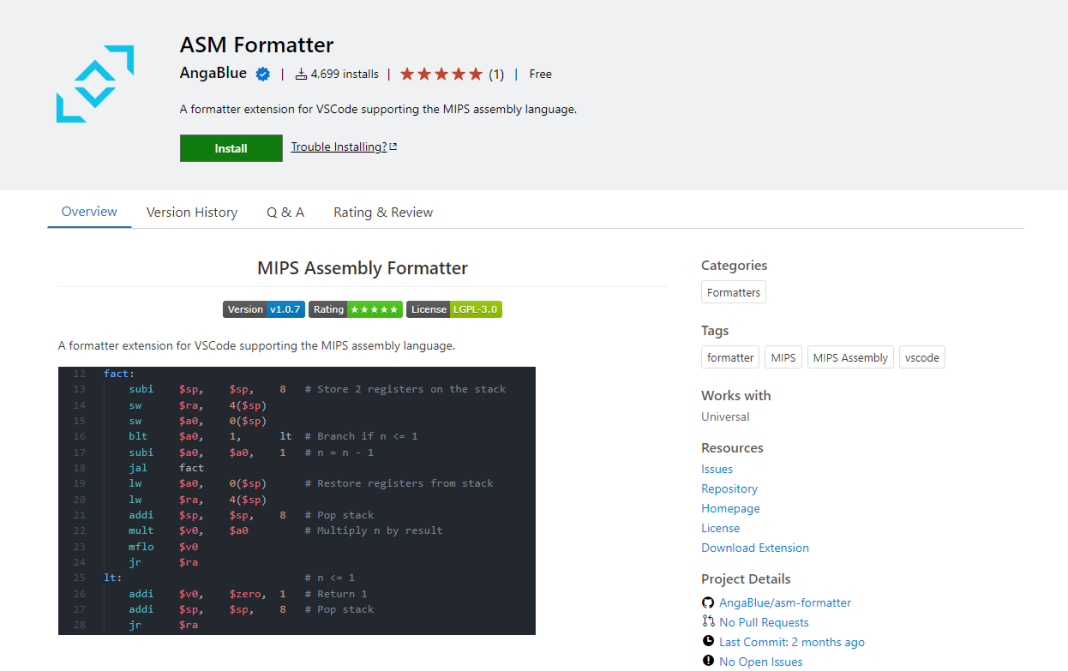Select the MIPS Assembly tag
This screenshot has width=1068, height=671.
coord(850,357)
